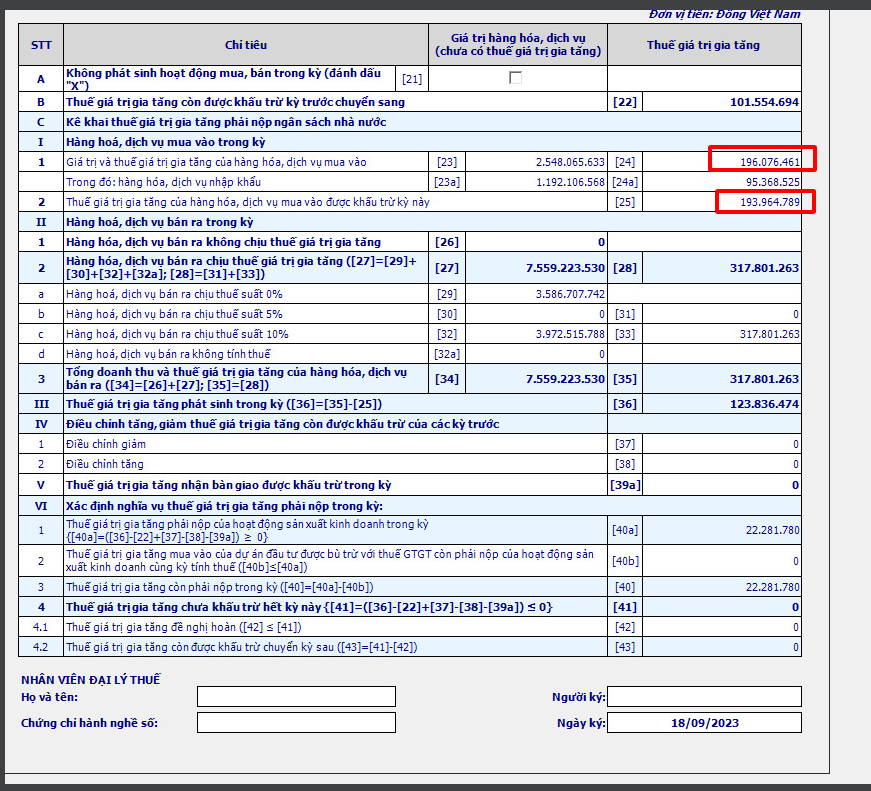Tick the checkbox for indicator [21]
The height and width of the screenshot is (791, 871).
point(515,78)
